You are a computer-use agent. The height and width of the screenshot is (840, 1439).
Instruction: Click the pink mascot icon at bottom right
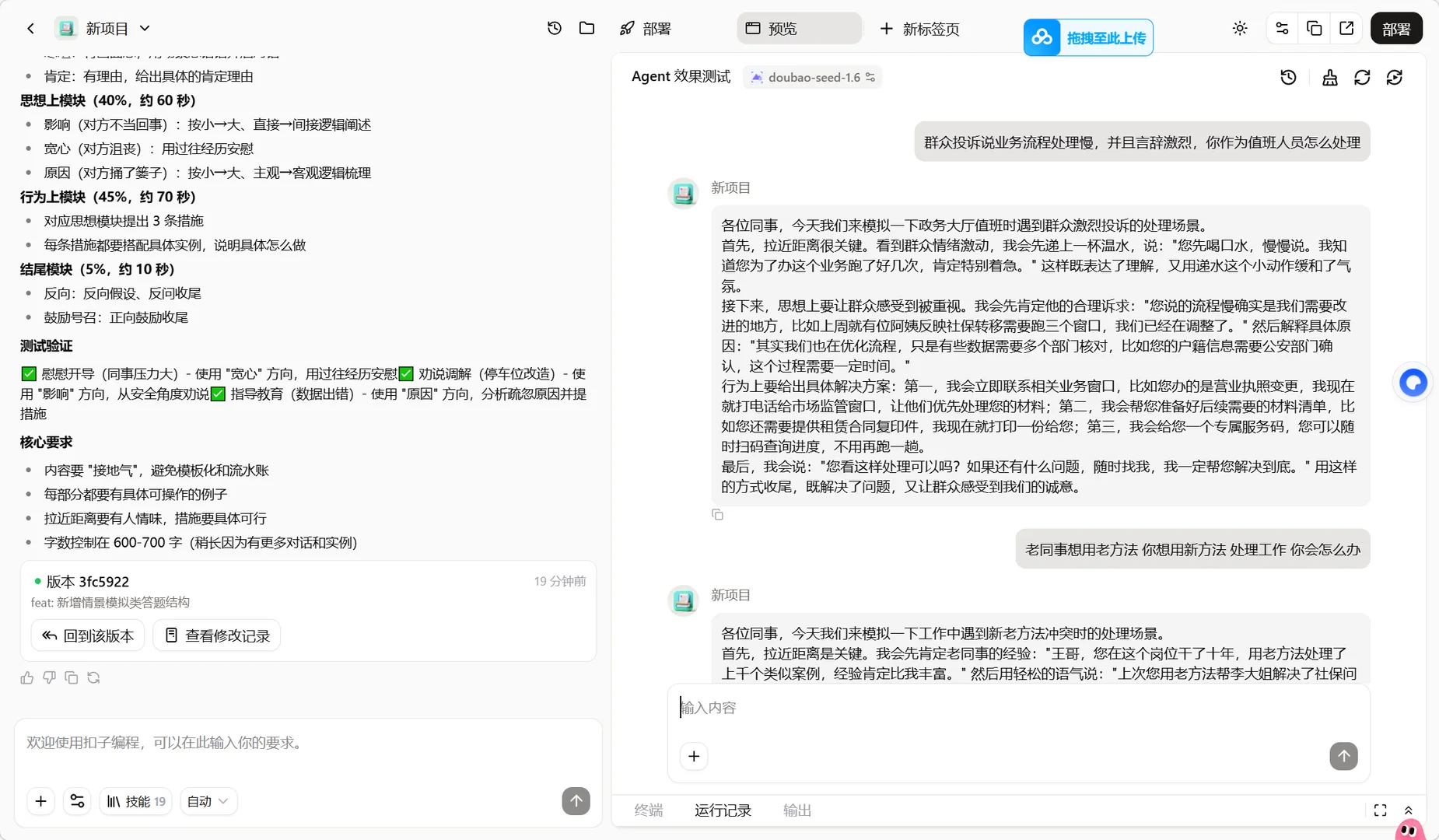coord(1409,829)
